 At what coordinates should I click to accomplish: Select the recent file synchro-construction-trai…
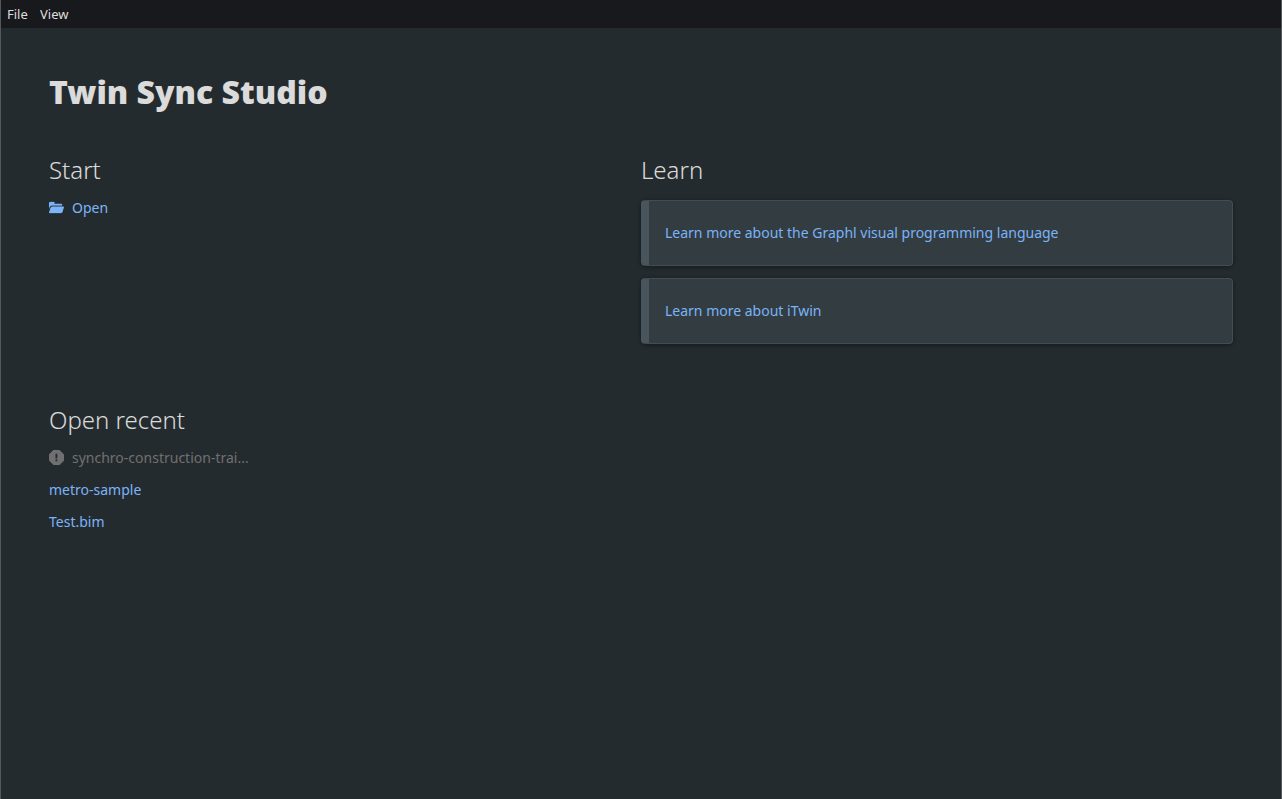160,458
